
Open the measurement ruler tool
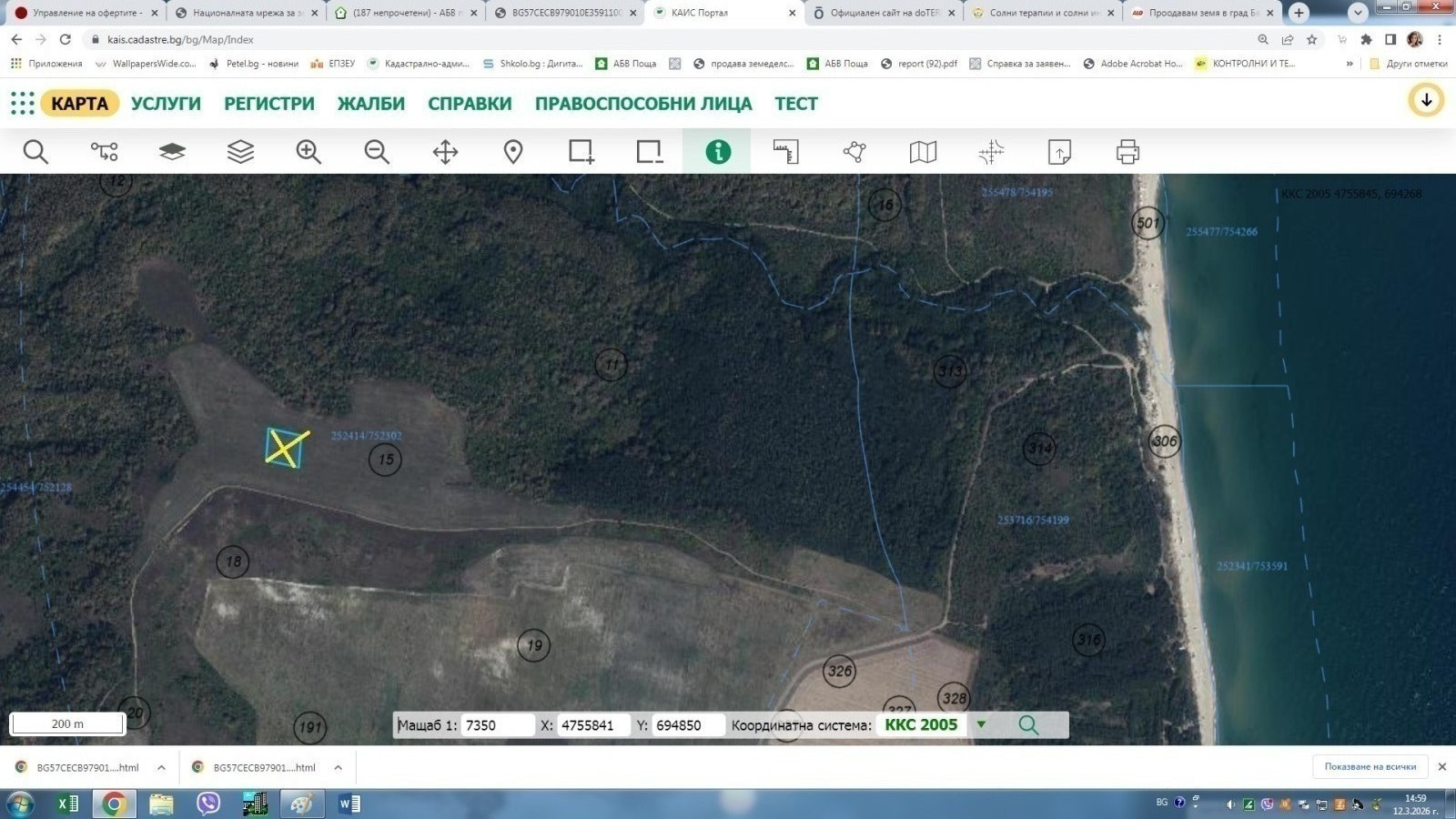(x=785, y=152)
